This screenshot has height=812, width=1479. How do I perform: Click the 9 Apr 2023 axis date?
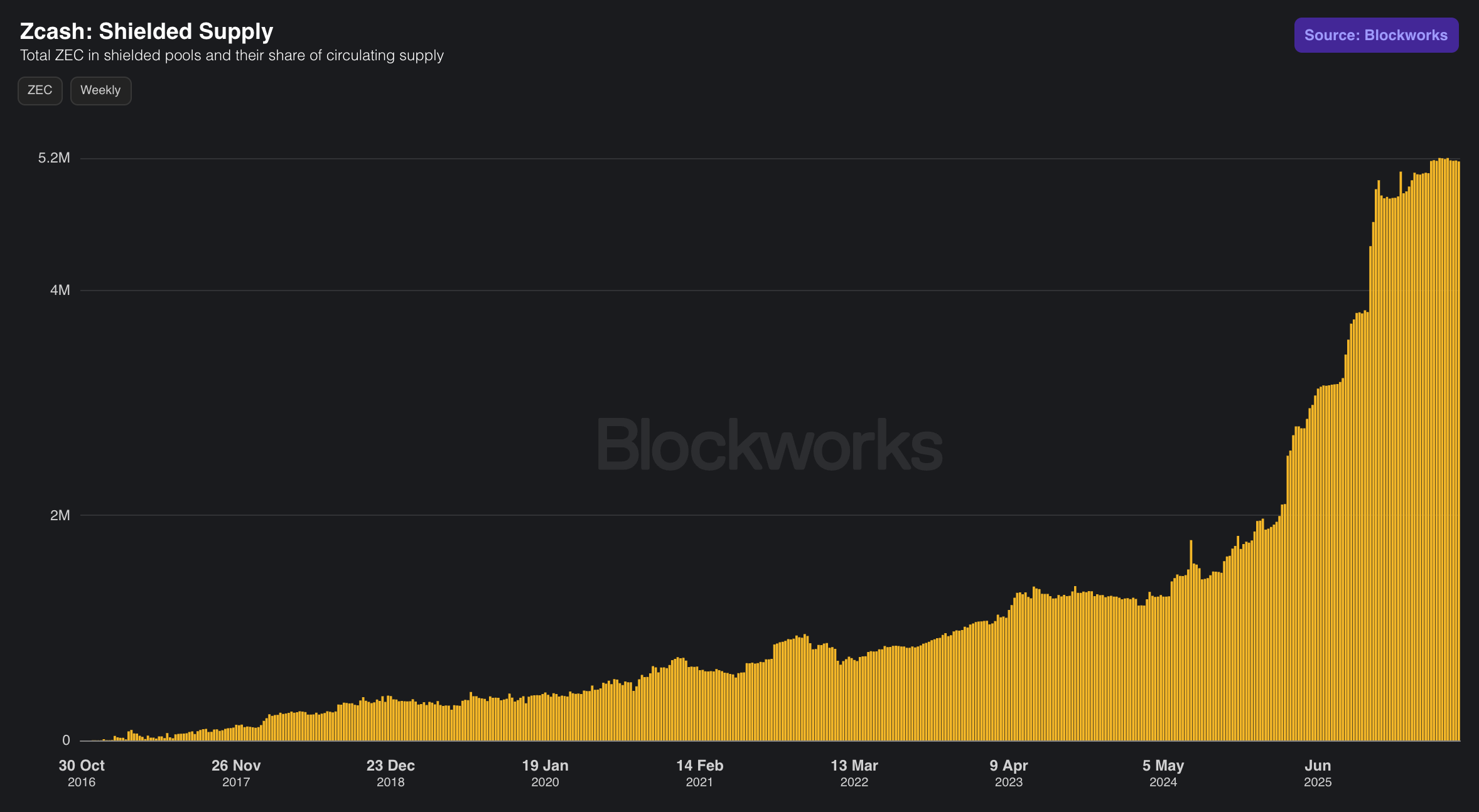1008,773
